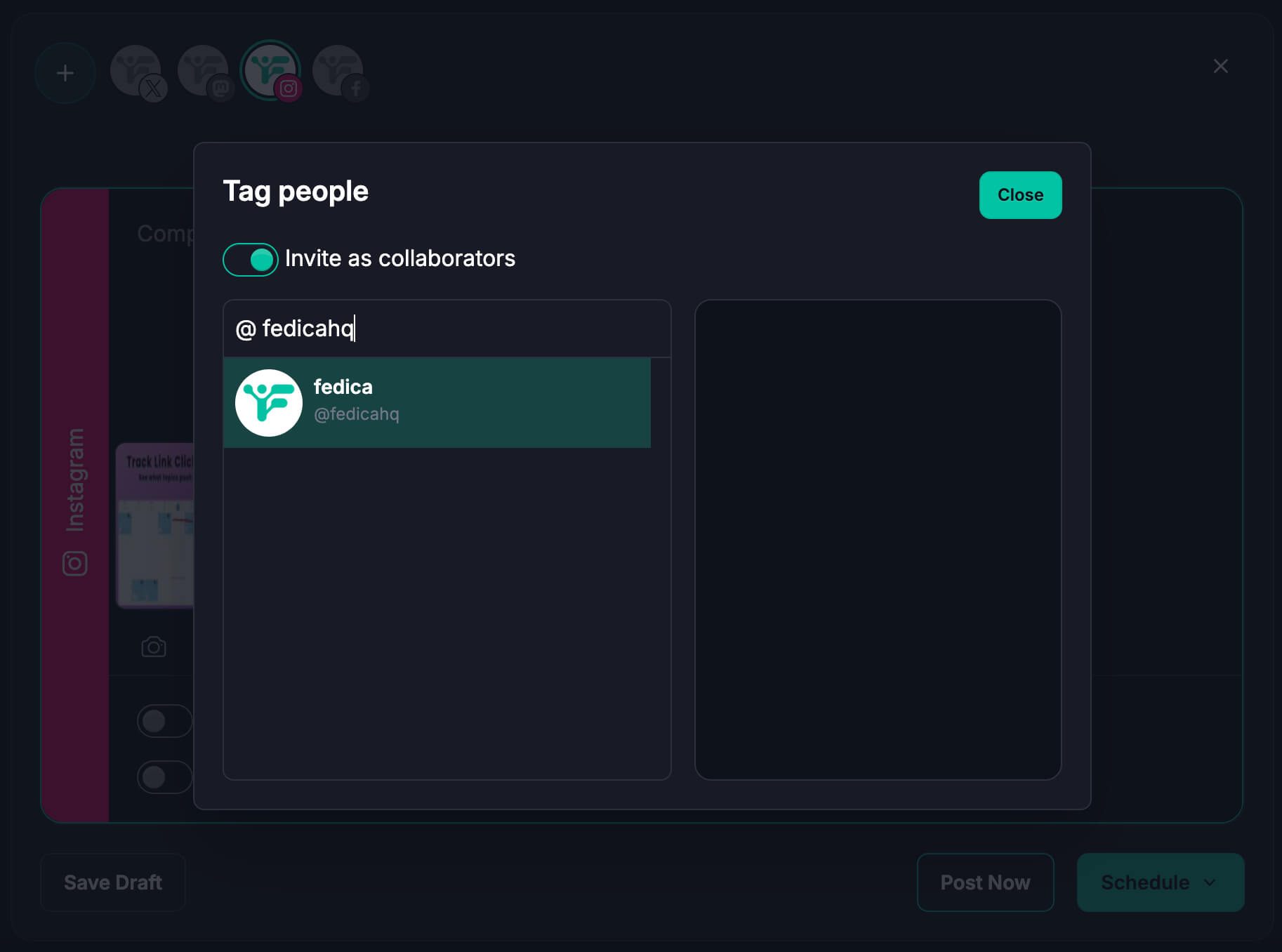Expand the Schedule options chevron
The image size is (1282, 952).
tap(1210, 882)
